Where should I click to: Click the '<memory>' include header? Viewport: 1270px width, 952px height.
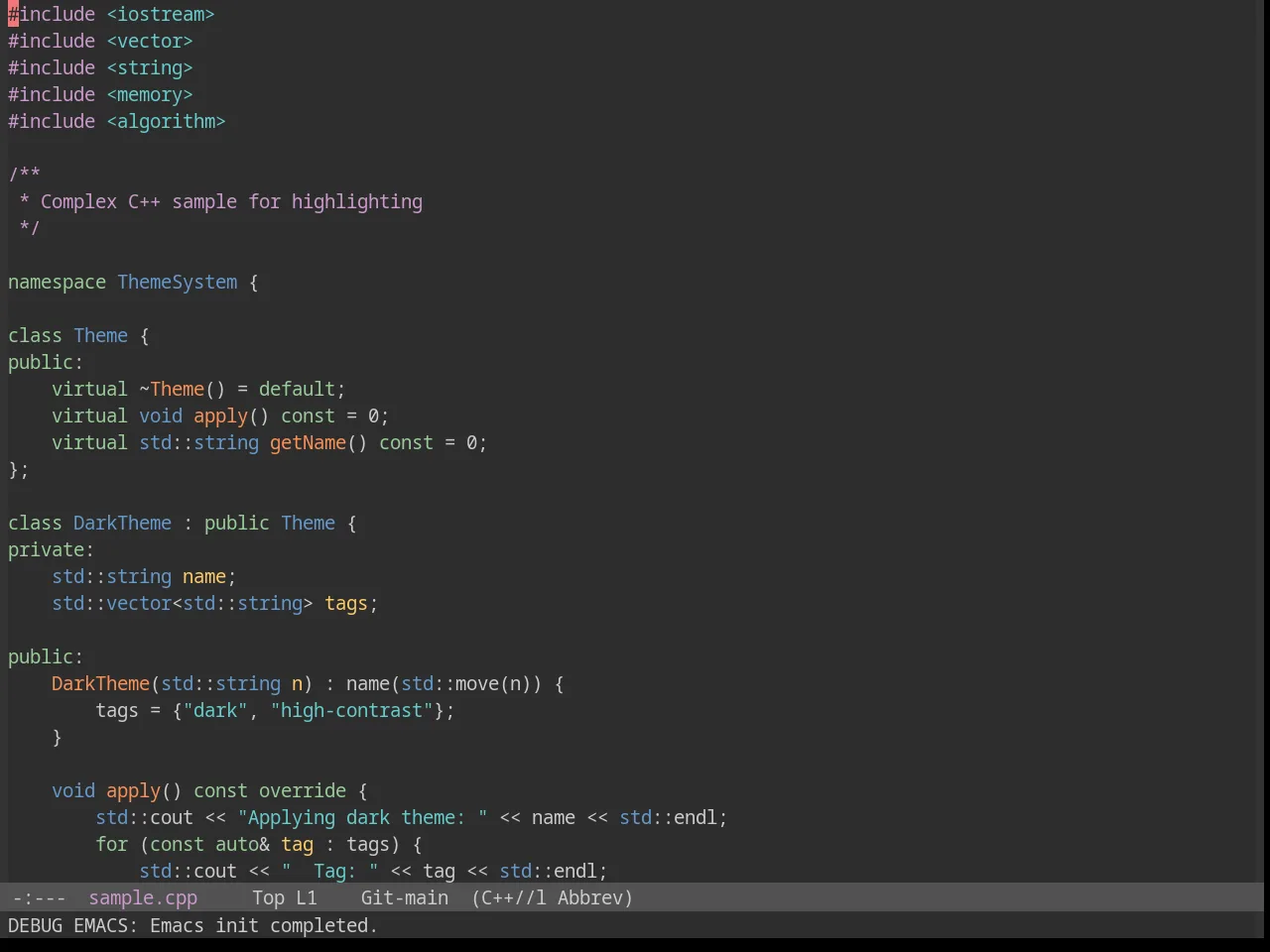coord(150,95)
